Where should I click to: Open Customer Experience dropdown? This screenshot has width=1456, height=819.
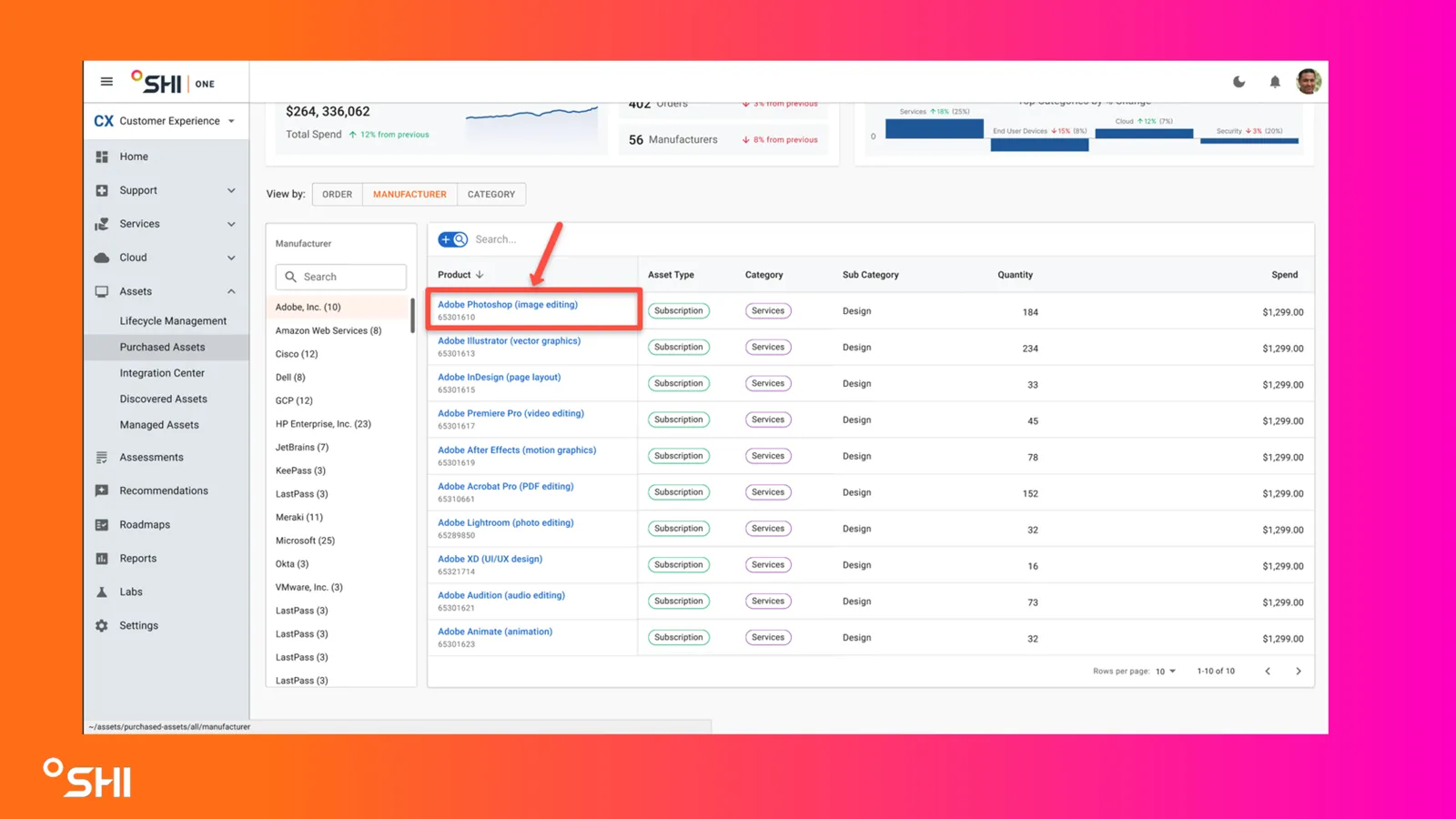(165, 121)
